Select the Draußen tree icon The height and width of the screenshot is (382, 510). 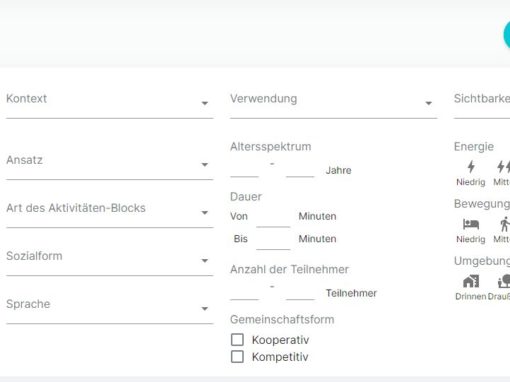pyautogui.click(x=504, y=281)
